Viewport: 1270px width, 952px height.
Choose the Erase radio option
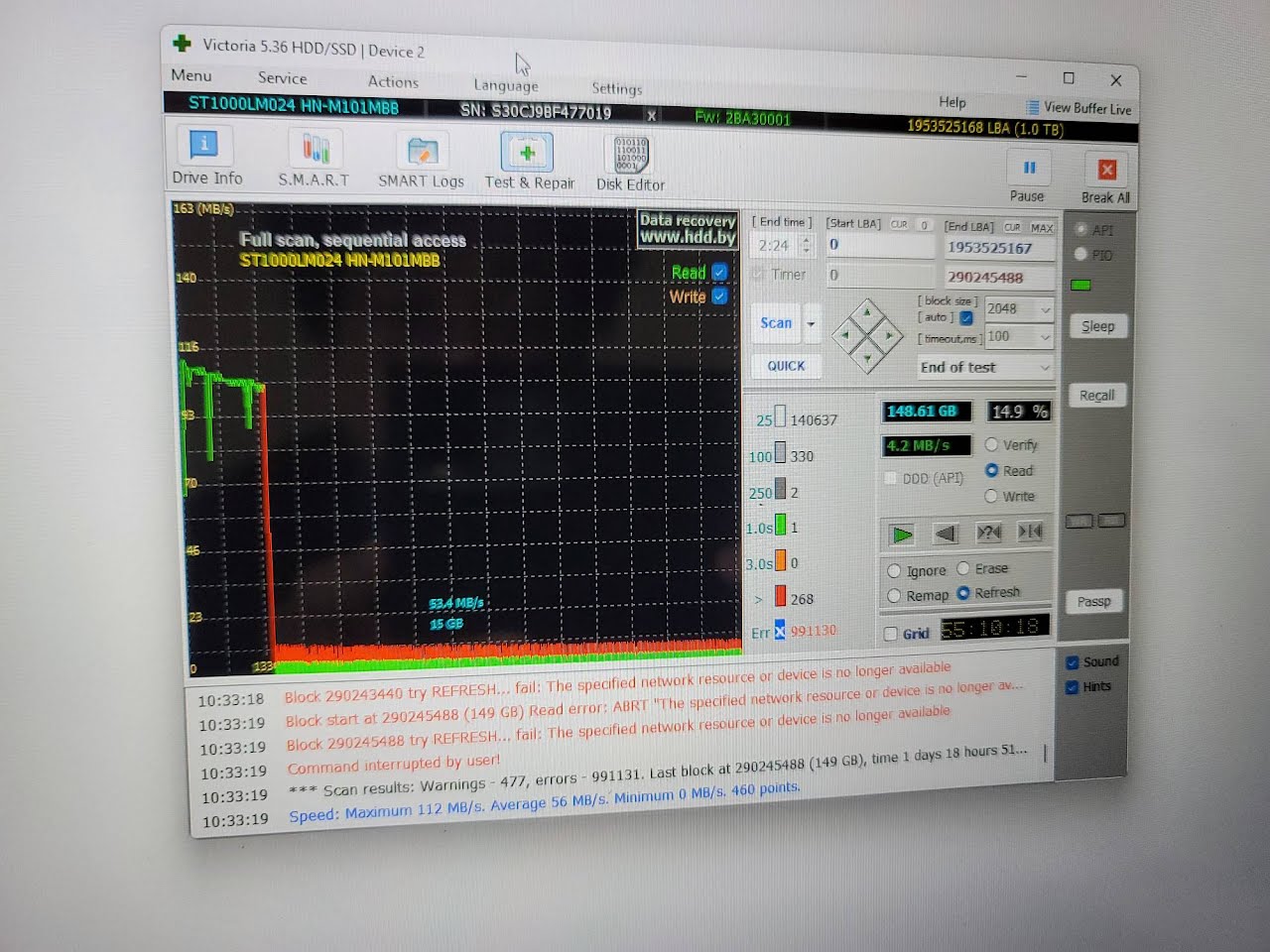[x=962, y=568]
